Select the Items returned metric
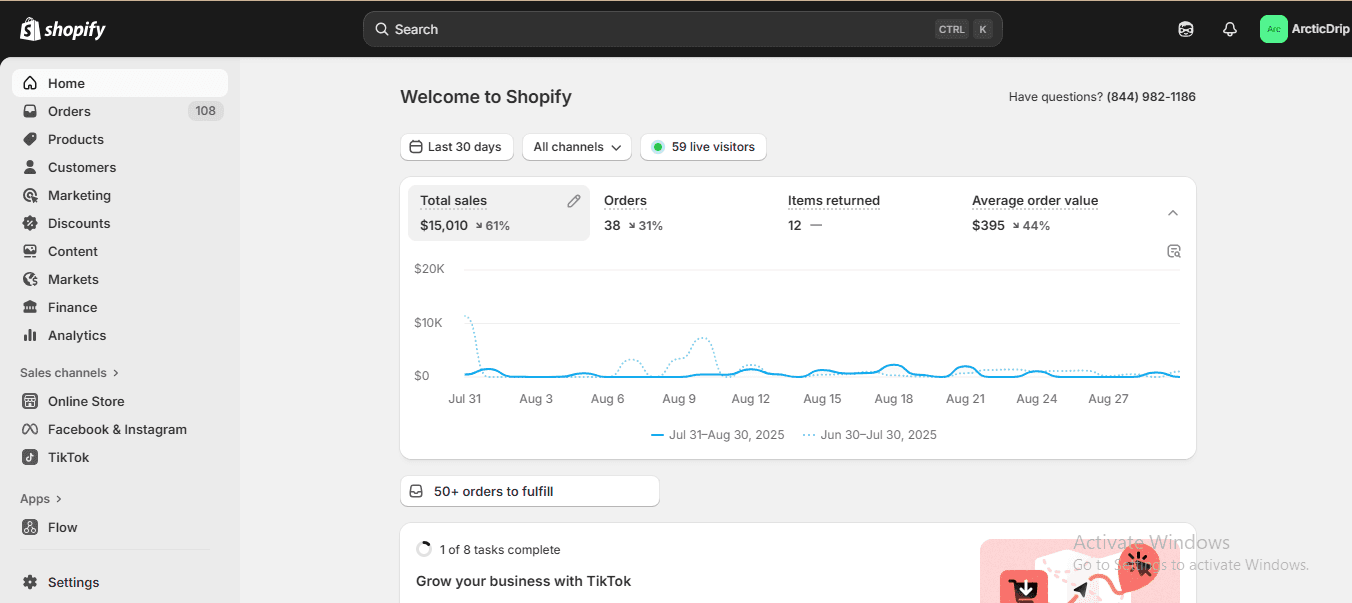Image resolution: width=1352 pixels, height=603 pixels. pos(867,213)
